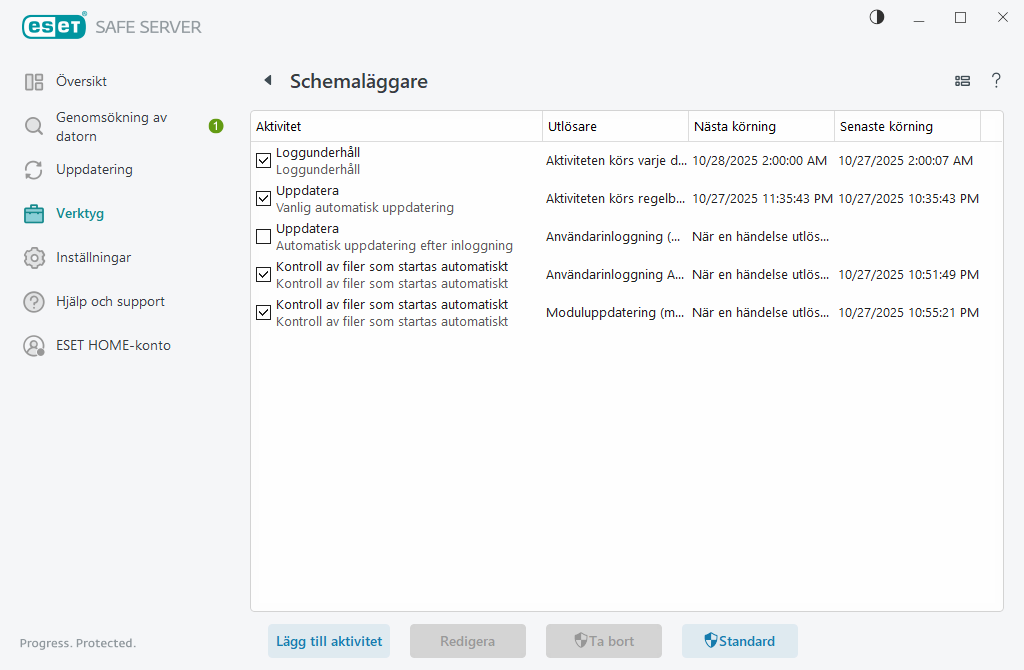Click the back arrow next to Schemaläggare
The height and width of the screenshot is (670, 1024).
click(x=266, y=80)
